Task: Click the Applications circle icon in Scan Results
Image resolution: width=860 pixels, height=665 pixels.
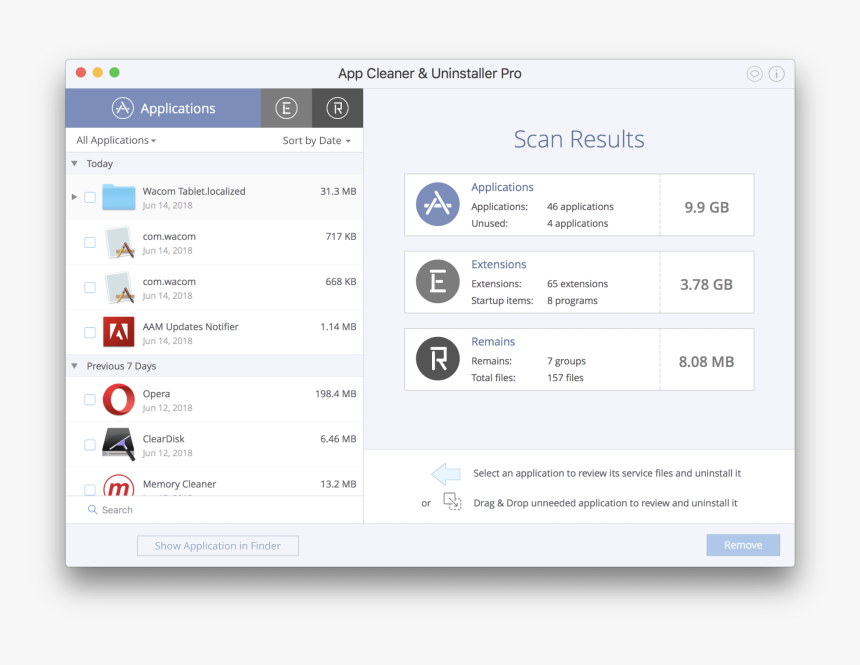Action: point(438,205)
